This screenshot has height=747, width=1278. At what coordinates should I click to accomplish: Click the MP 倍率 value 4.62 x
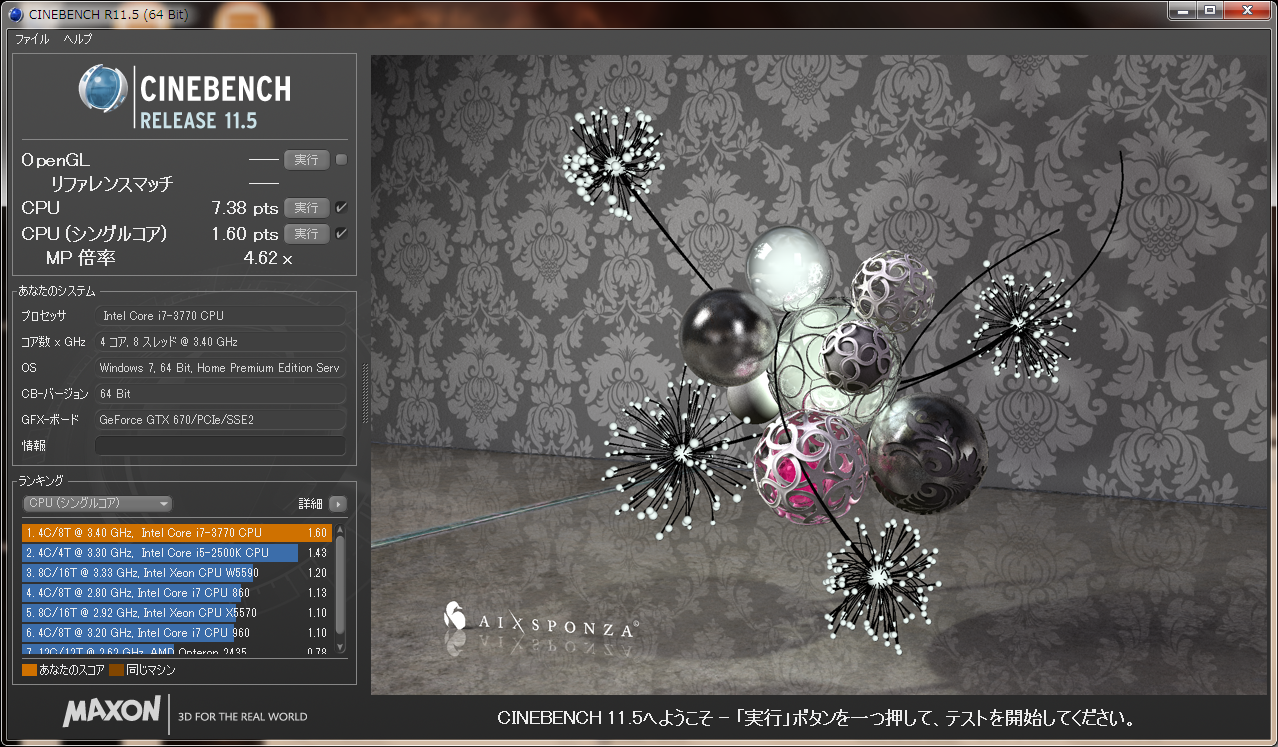(x=268, y=258)
